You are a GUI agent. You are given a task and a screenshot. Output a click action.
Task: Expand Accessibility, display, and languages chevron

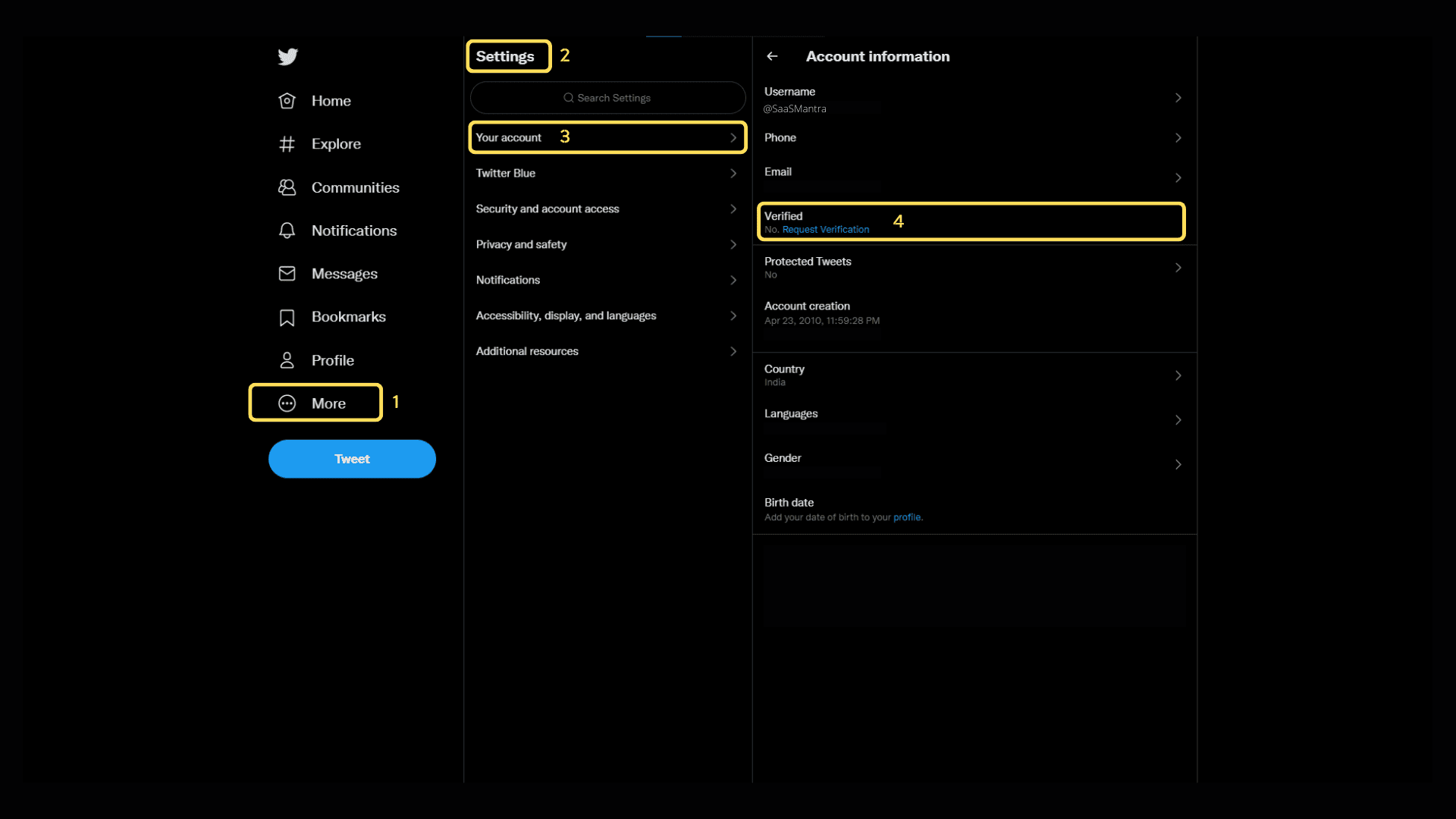coord(733,315)
